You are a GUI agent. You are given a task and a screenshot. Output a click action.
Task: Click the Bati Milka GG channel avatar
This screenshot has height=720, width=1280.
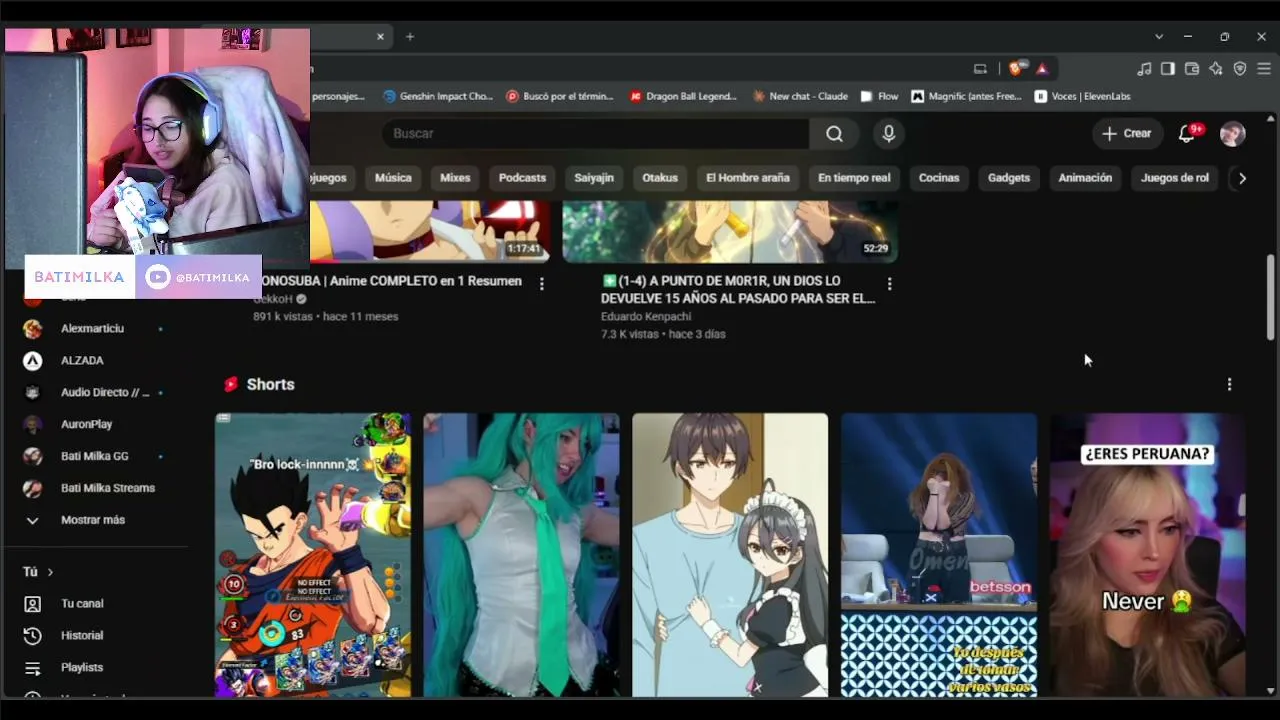[x=33, y=457]
